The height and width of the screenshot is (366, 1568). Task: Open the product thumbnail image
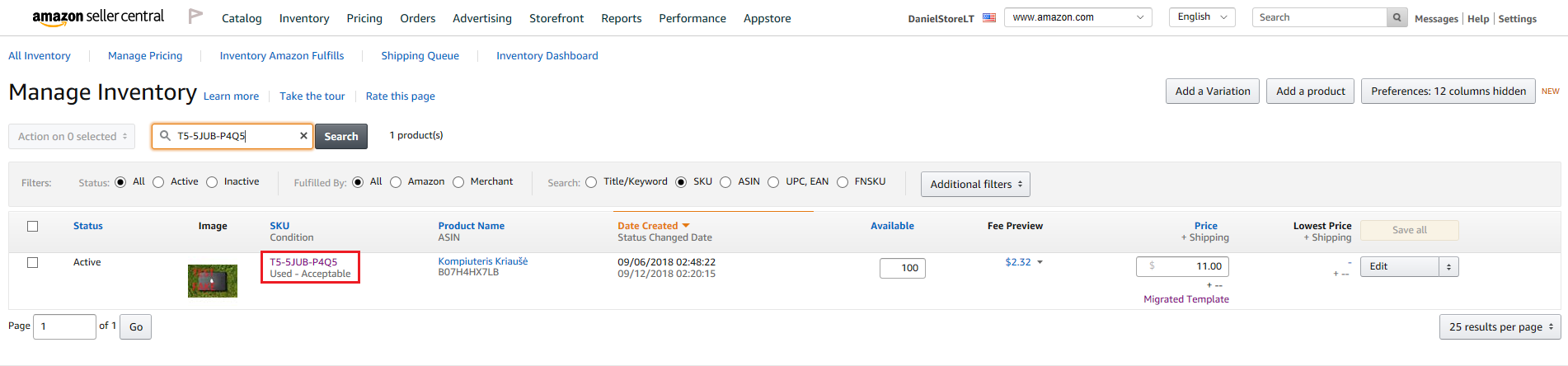[213, 280]
